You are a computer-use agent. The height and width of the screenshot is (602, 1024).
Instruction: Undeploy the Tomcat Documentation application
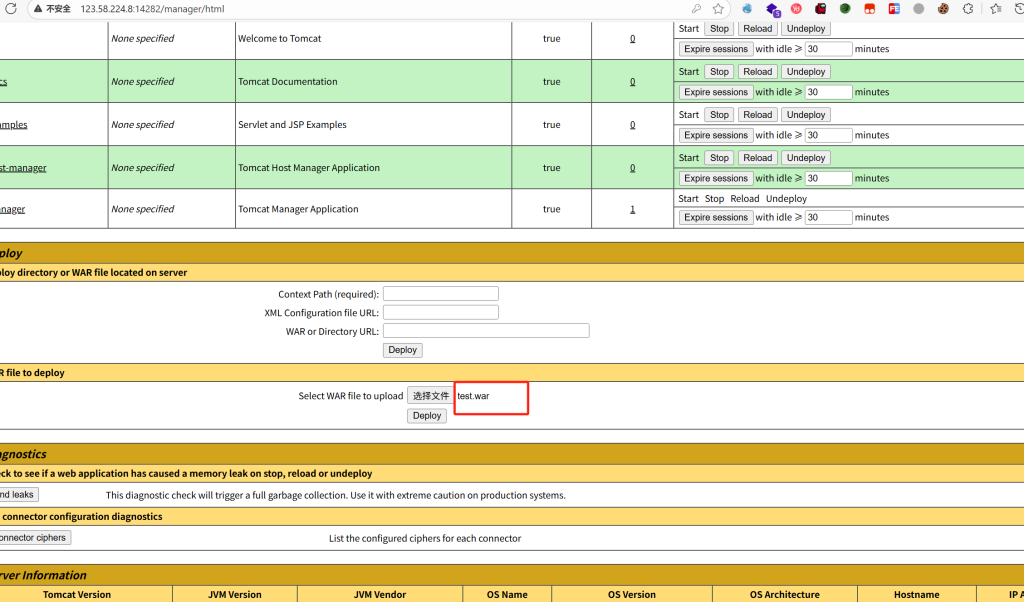[x=806, y=72]
